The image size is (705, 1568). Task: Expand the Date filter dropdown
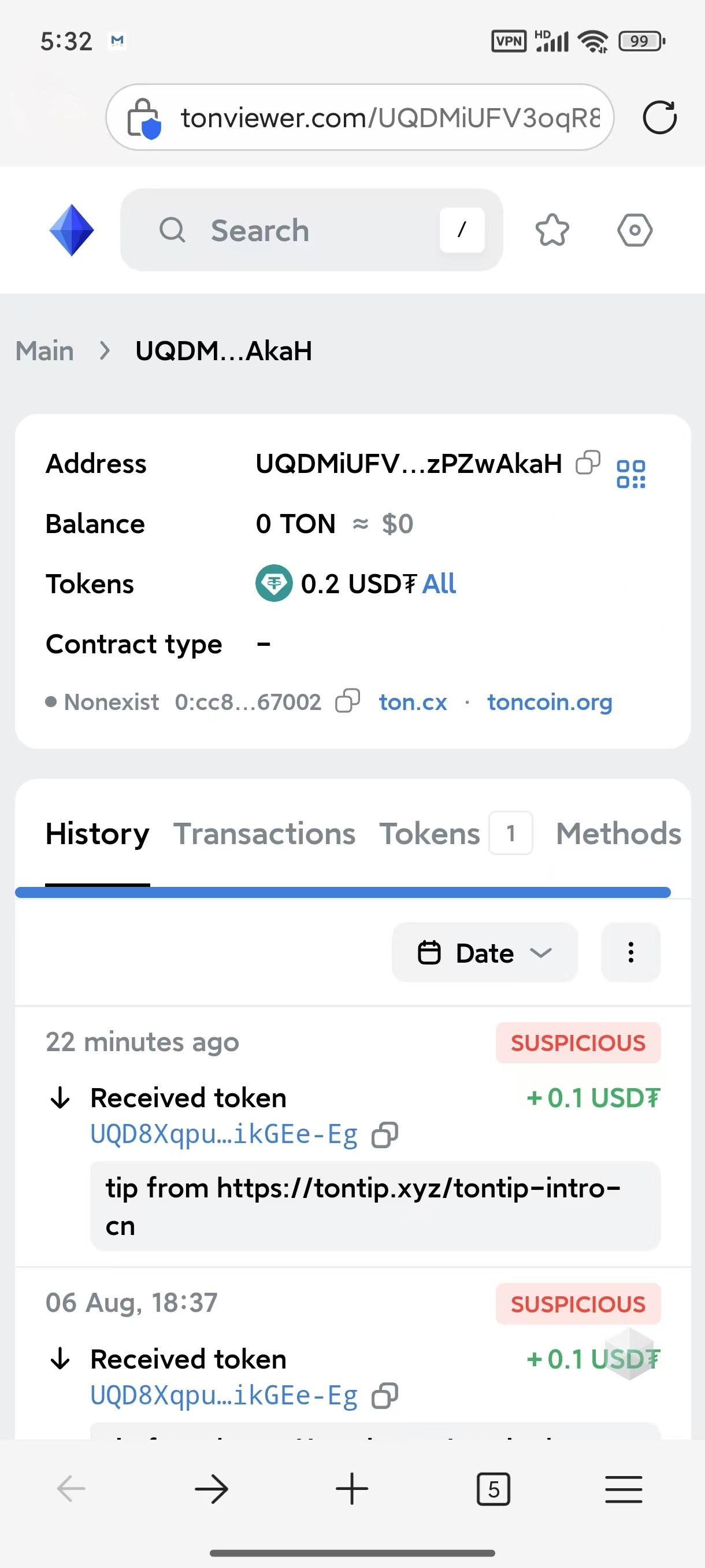484,953
